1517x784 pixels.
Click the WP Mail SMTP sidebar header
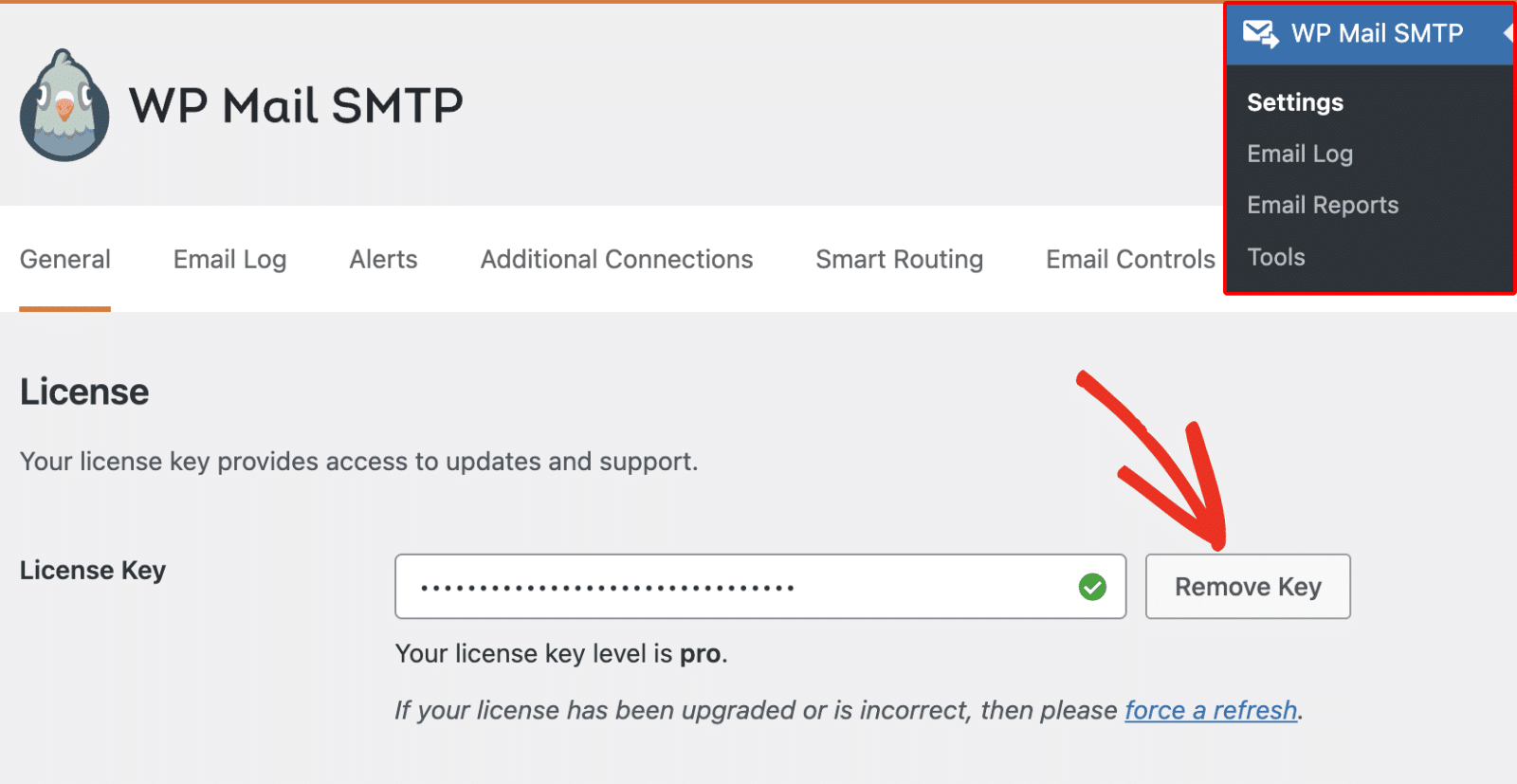pos(1377,34)
